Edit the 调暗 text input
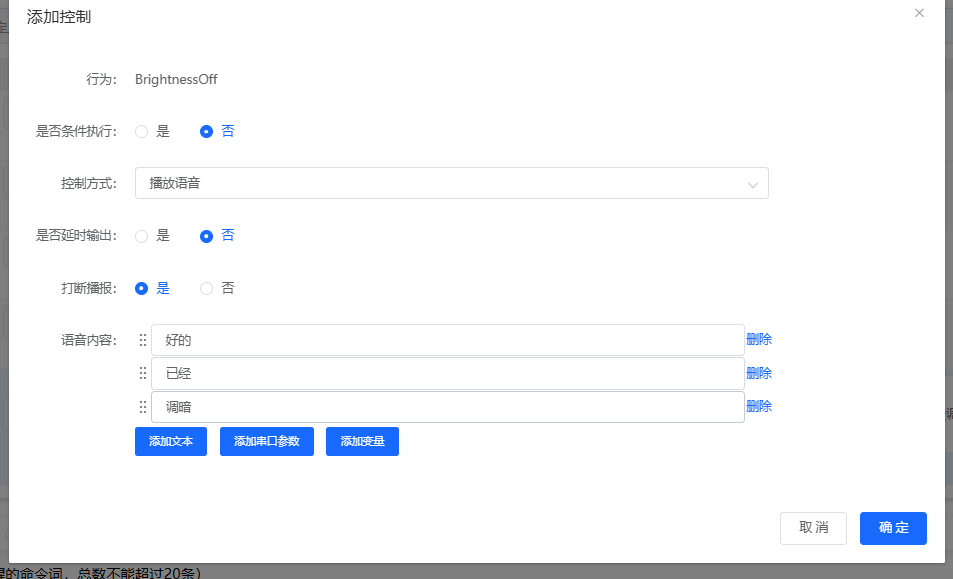This screenshot has height=579, width=953. (447, 407)
